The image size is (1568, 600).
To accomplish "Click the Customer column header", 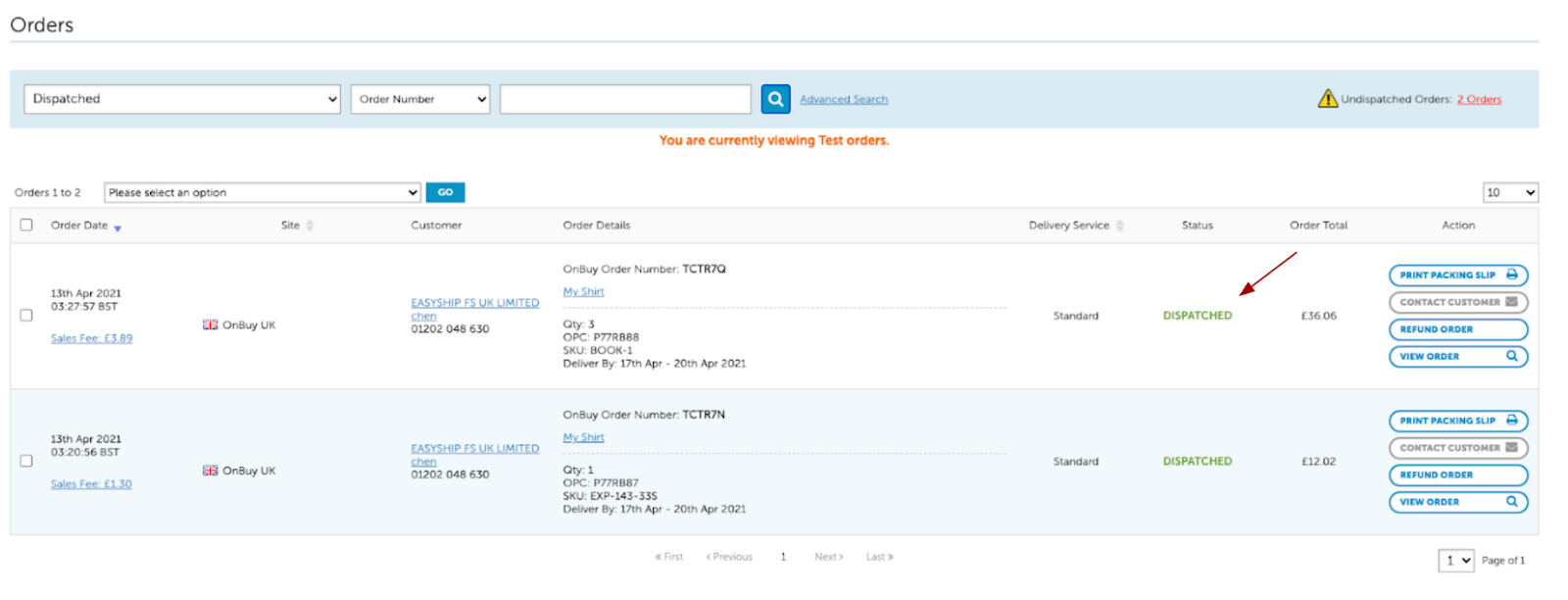I will click(436, 225).
